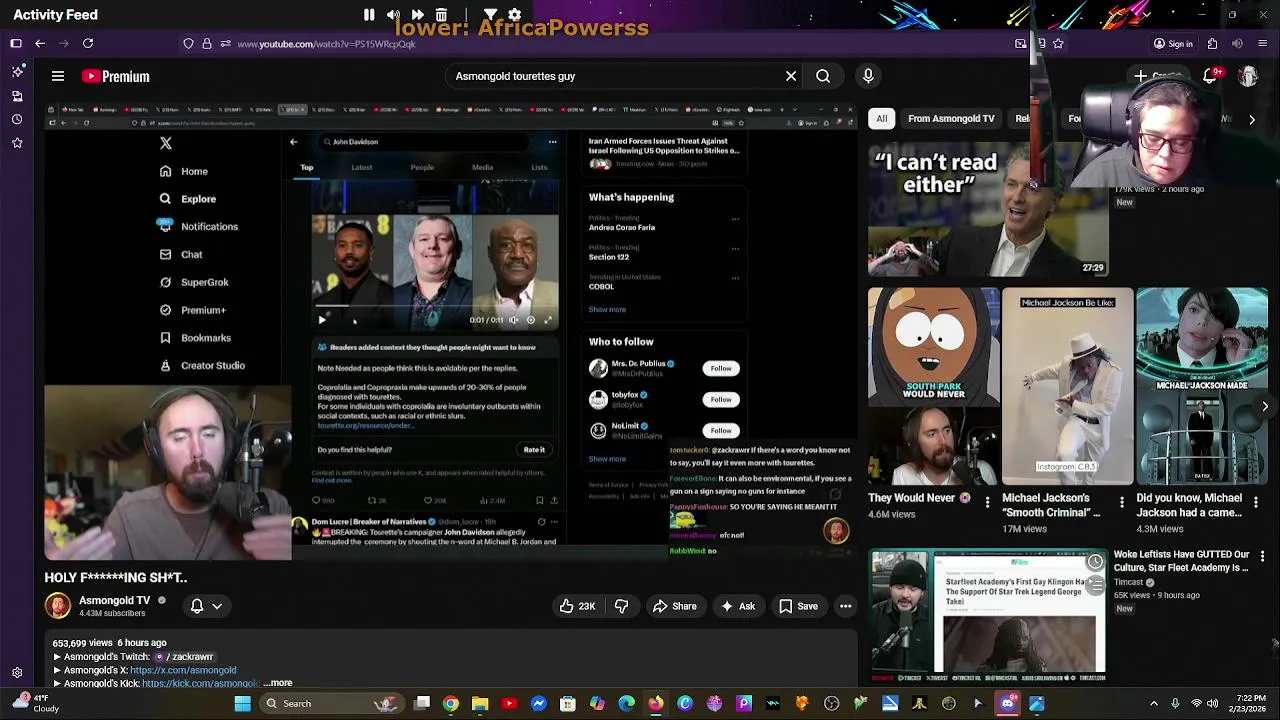Pause the Activity Feed
Image resolution: width=1280 pixels, height=720 pixels.
[x=369, y=15]
